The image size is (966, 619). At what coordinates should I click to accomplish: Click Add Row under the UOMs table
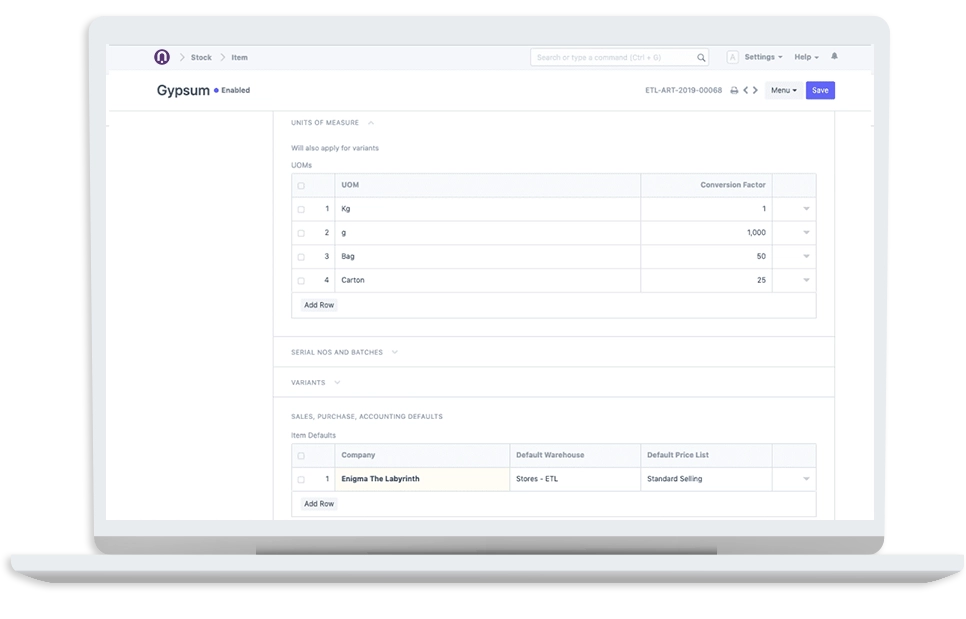tap(318, 304)
